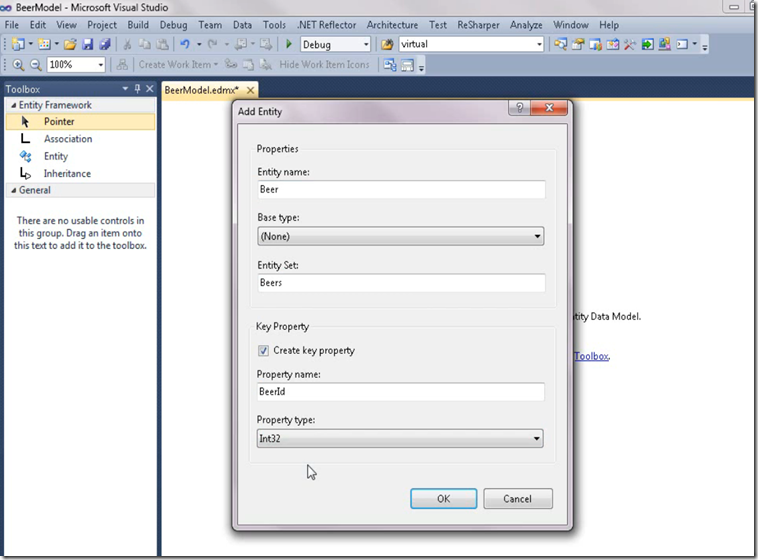Click the Navigate Backward toolbar icon

pos(240,44)
